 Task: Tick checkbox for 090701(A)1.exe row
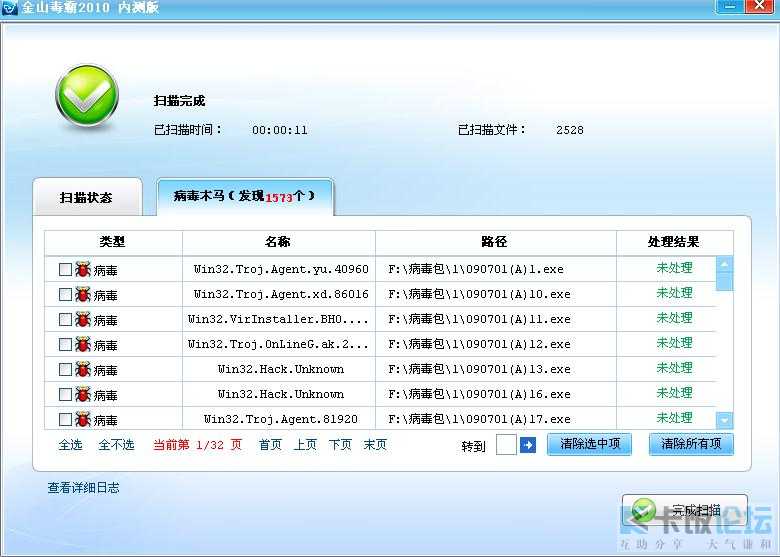tap(65, 270)
